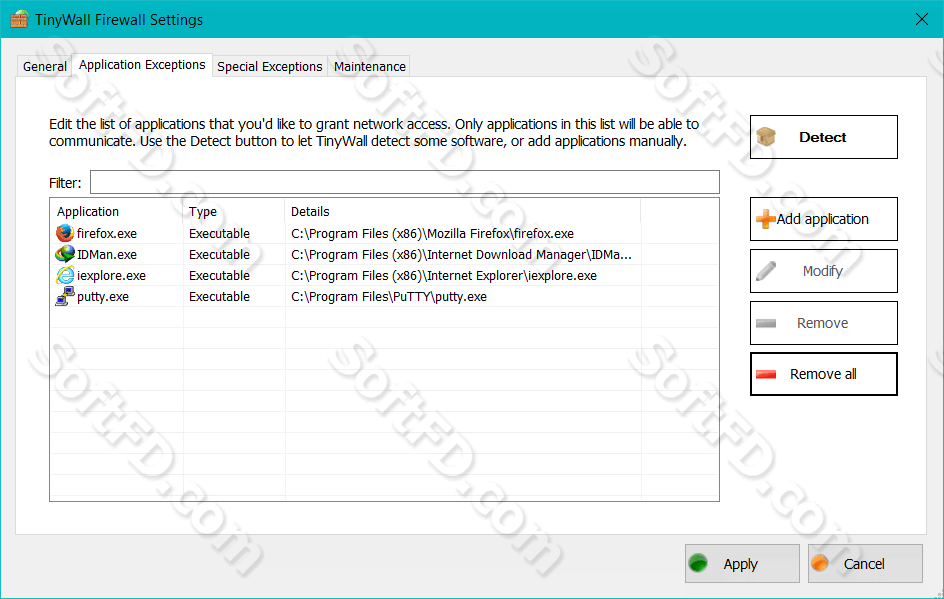The width and height of the screenshot is (944, 599).
Task: Open the Special Exceptions tab
Action: pyautogui.click(x=270, y=66)
